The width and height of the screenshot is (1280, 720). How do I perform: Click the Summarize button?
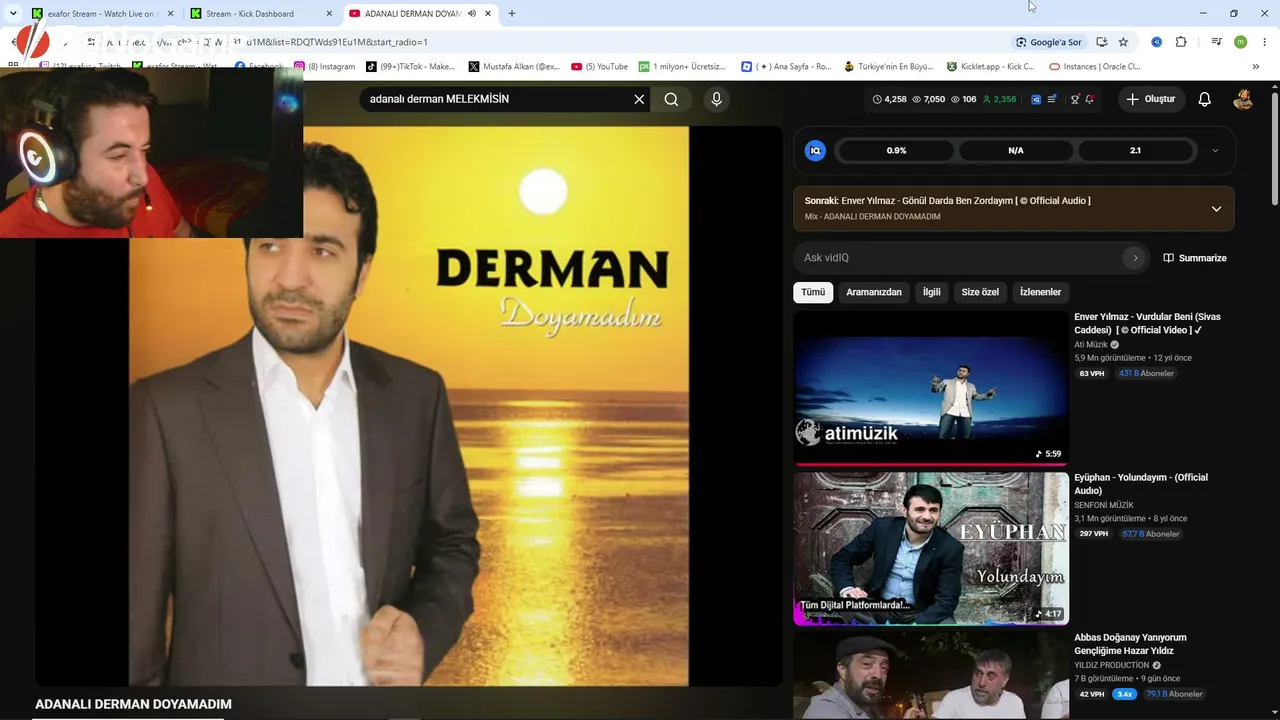pos(1194,258)
